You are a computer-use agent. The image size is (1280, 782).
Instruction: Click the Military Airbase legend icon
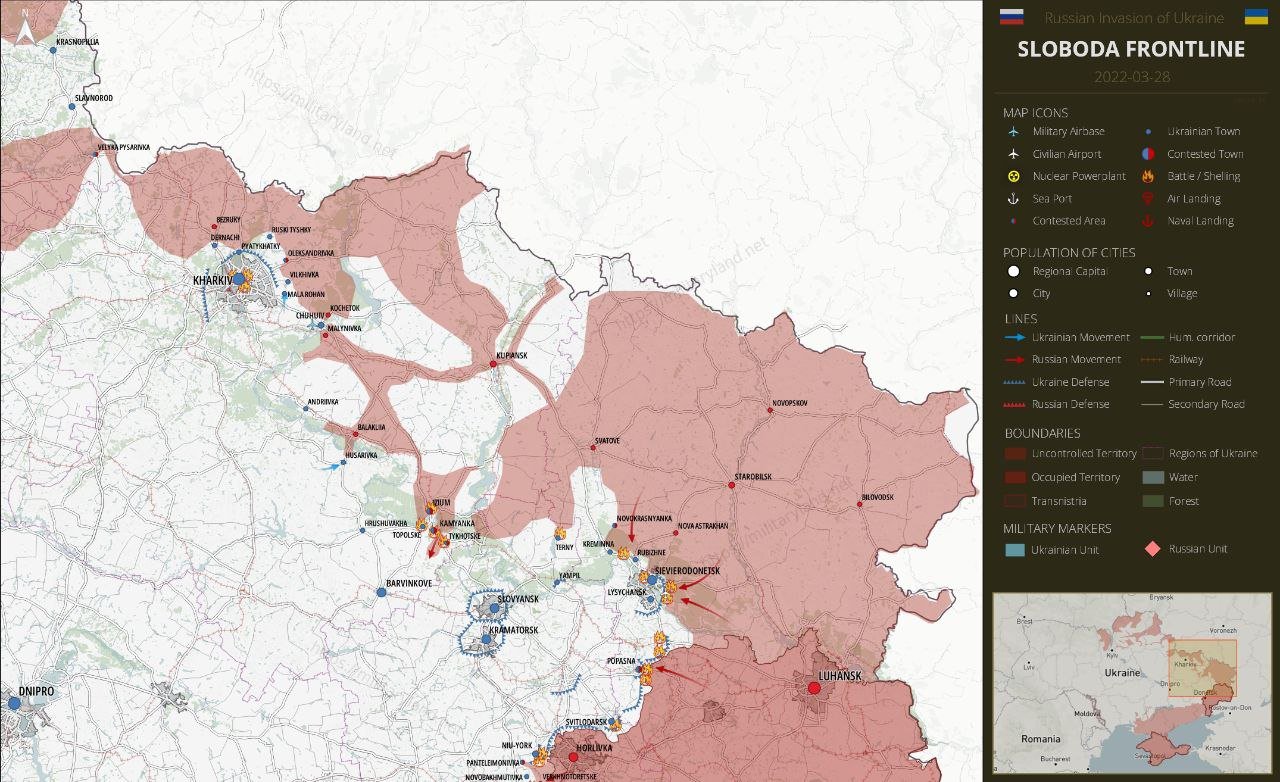tap(1013, 132)
